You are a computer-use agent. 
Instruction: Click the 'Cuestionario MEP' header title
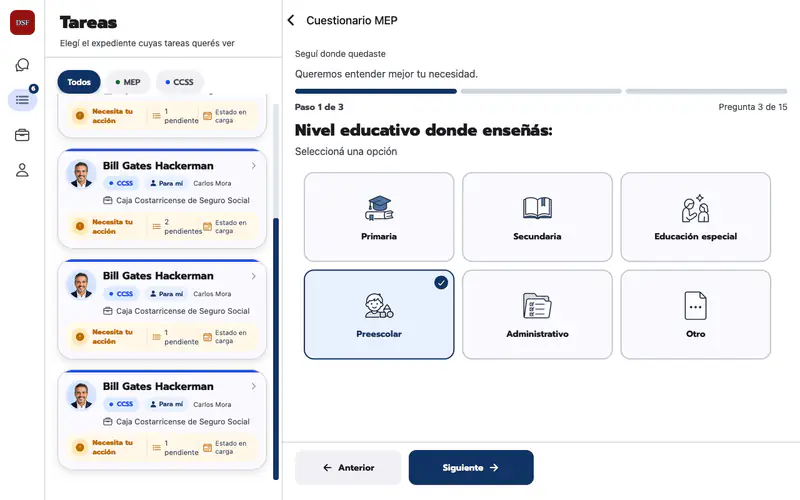click(x=352, y=20)
